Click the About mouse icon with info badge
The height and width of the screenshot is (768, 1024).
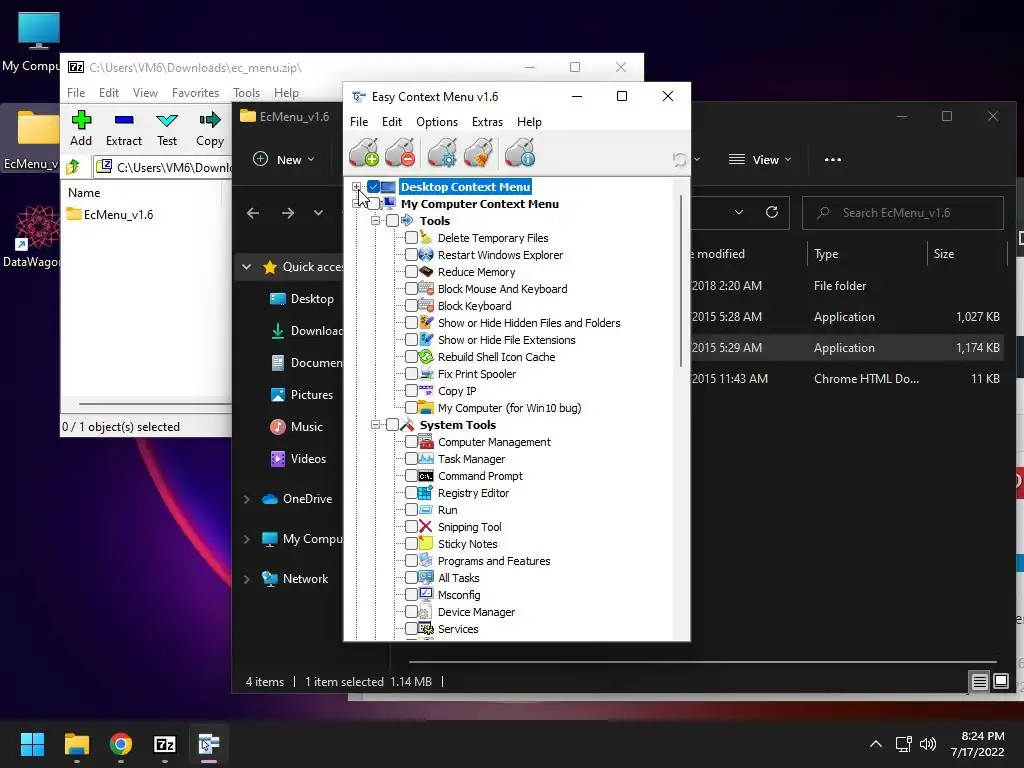(x=520, y=153)
